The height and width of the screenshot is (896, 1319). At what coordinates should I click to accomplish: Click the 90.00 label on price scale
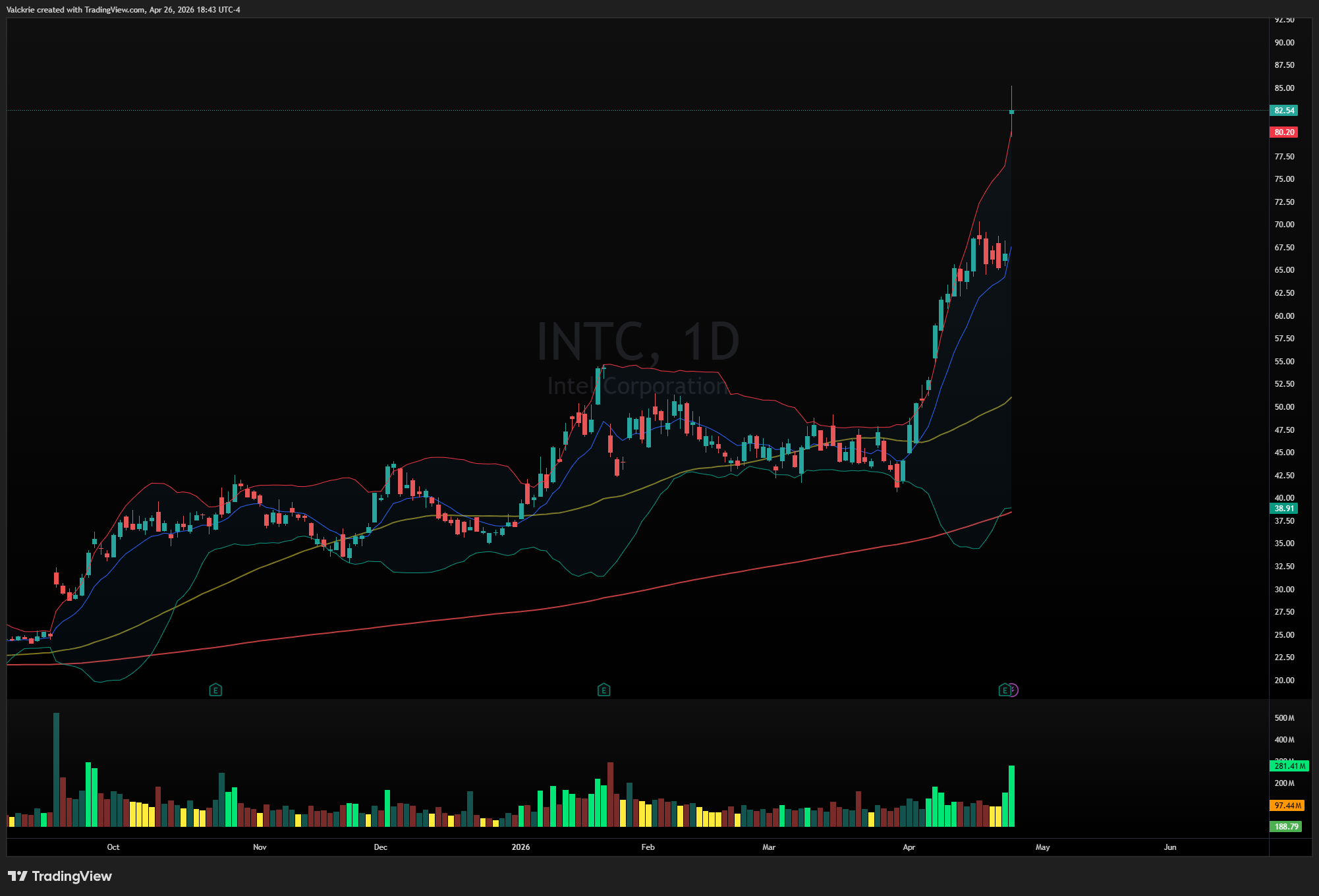click(1284, 43)
